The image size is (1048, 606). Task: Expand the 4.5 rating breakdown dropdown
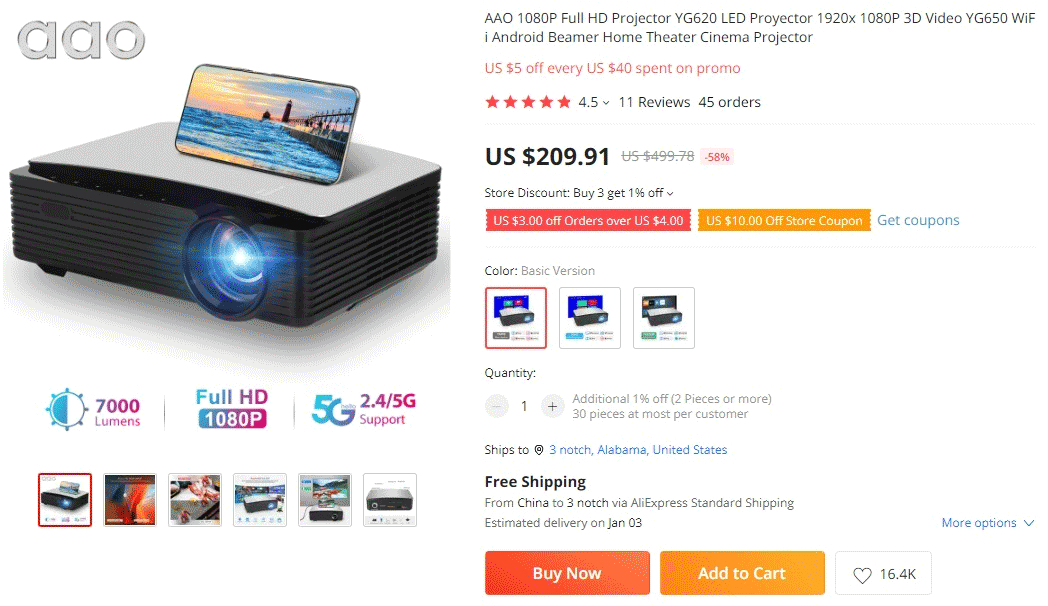click(606, 103)
